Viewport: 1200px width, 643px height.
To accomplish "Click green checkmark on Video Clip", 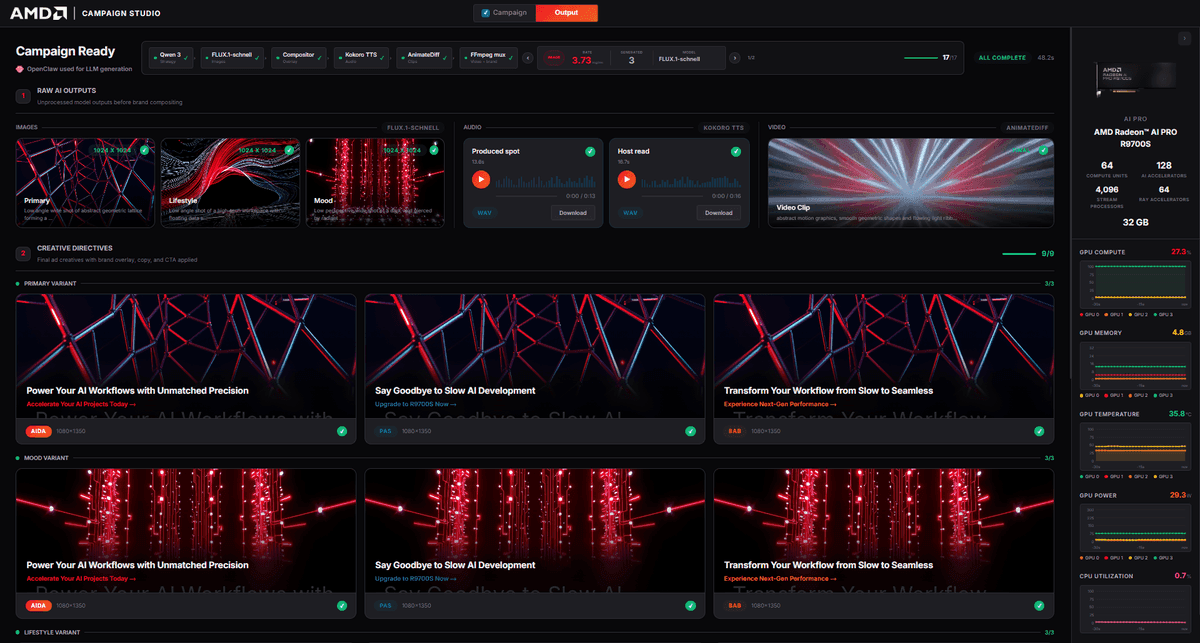I will click(1043, 150).
